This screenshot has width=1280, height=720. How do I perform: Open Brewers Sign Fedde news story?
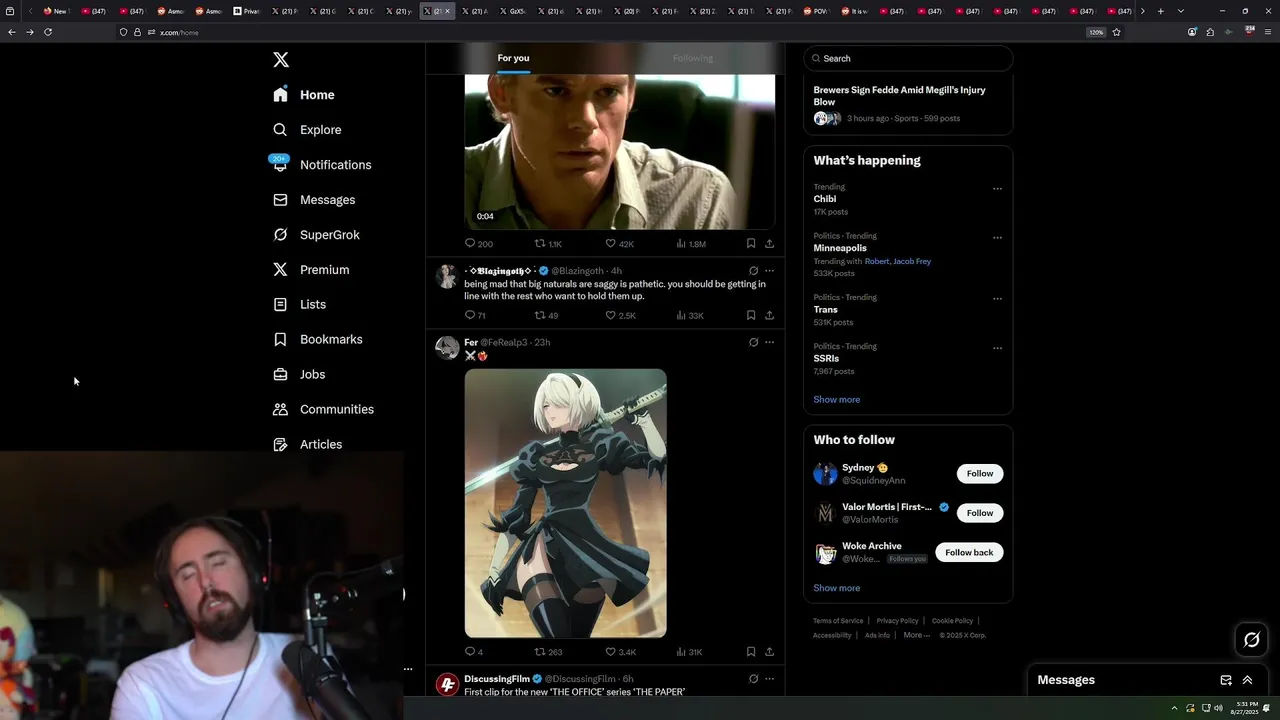click(x=908, y=104)
